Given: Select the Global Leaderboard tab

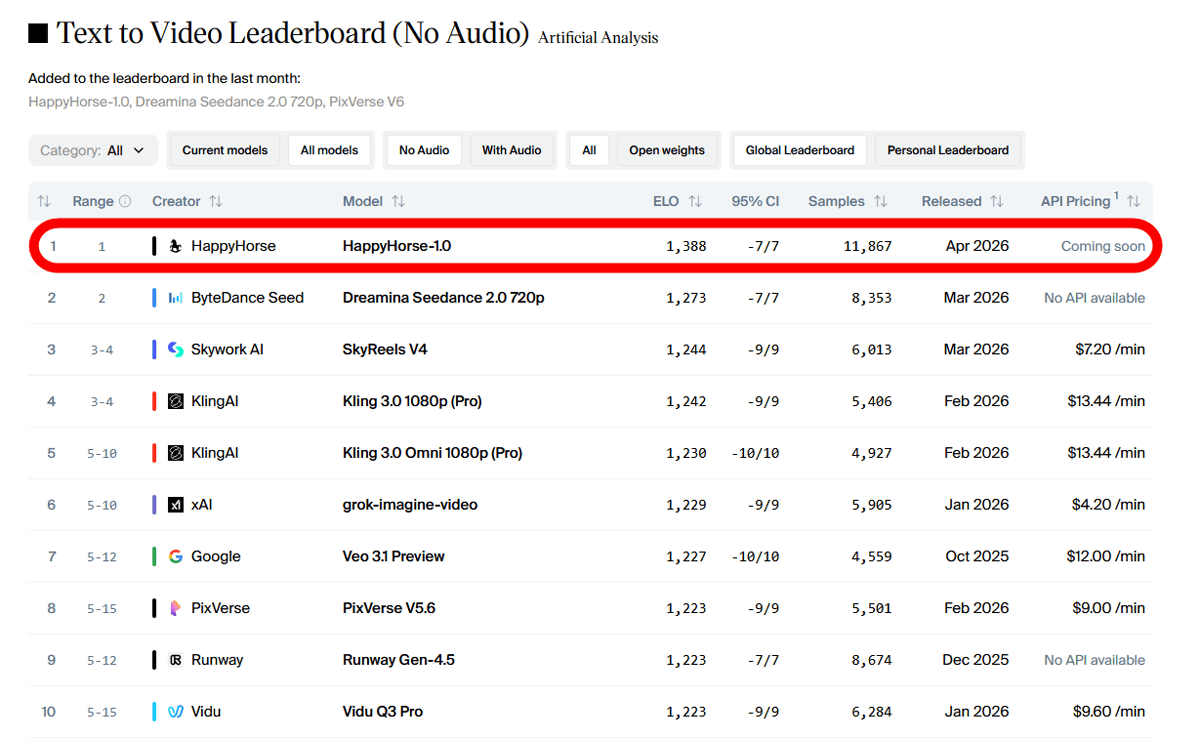Looking at the screenshot, I should pyautogui.click(x=800, y=150).
